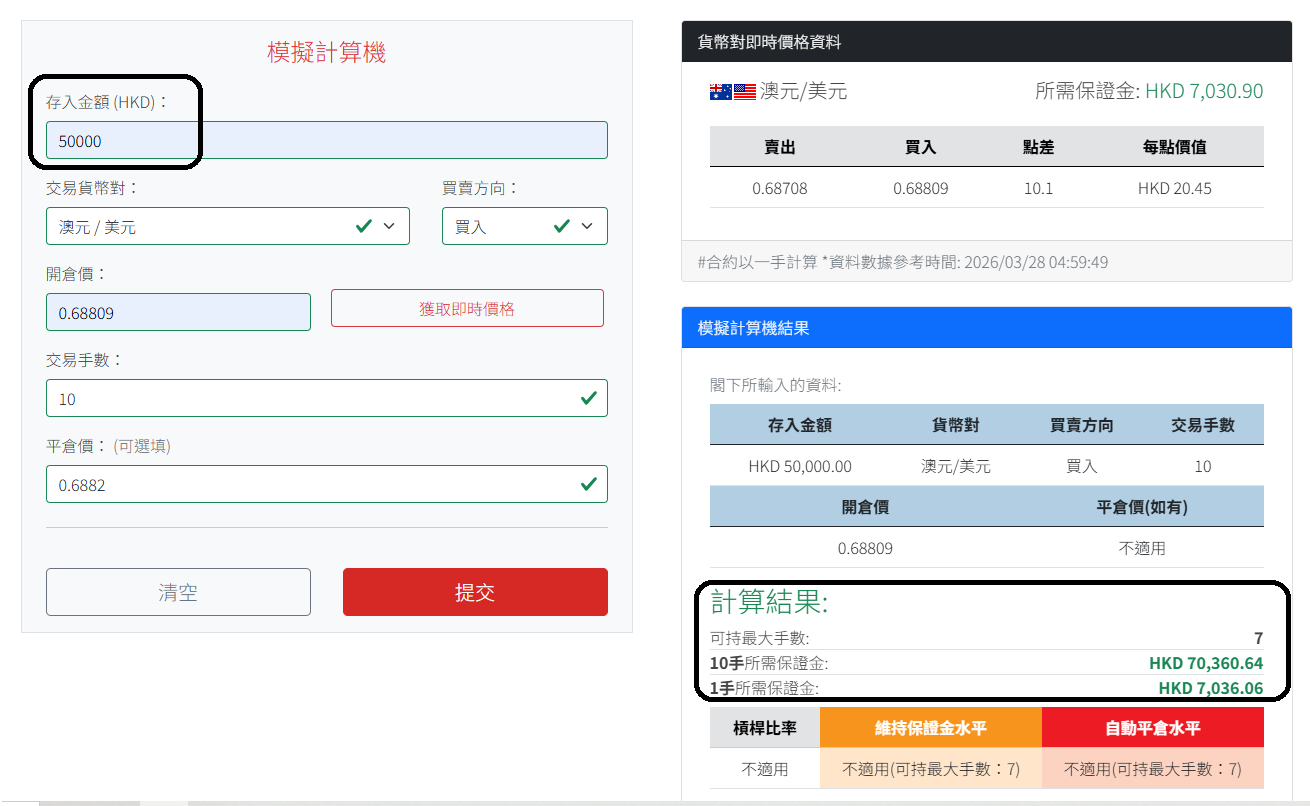Click the 不適用 closing price cell
Image resolution: width=1310 pixels, height=806 pixels.
(x=1142, y=548)
